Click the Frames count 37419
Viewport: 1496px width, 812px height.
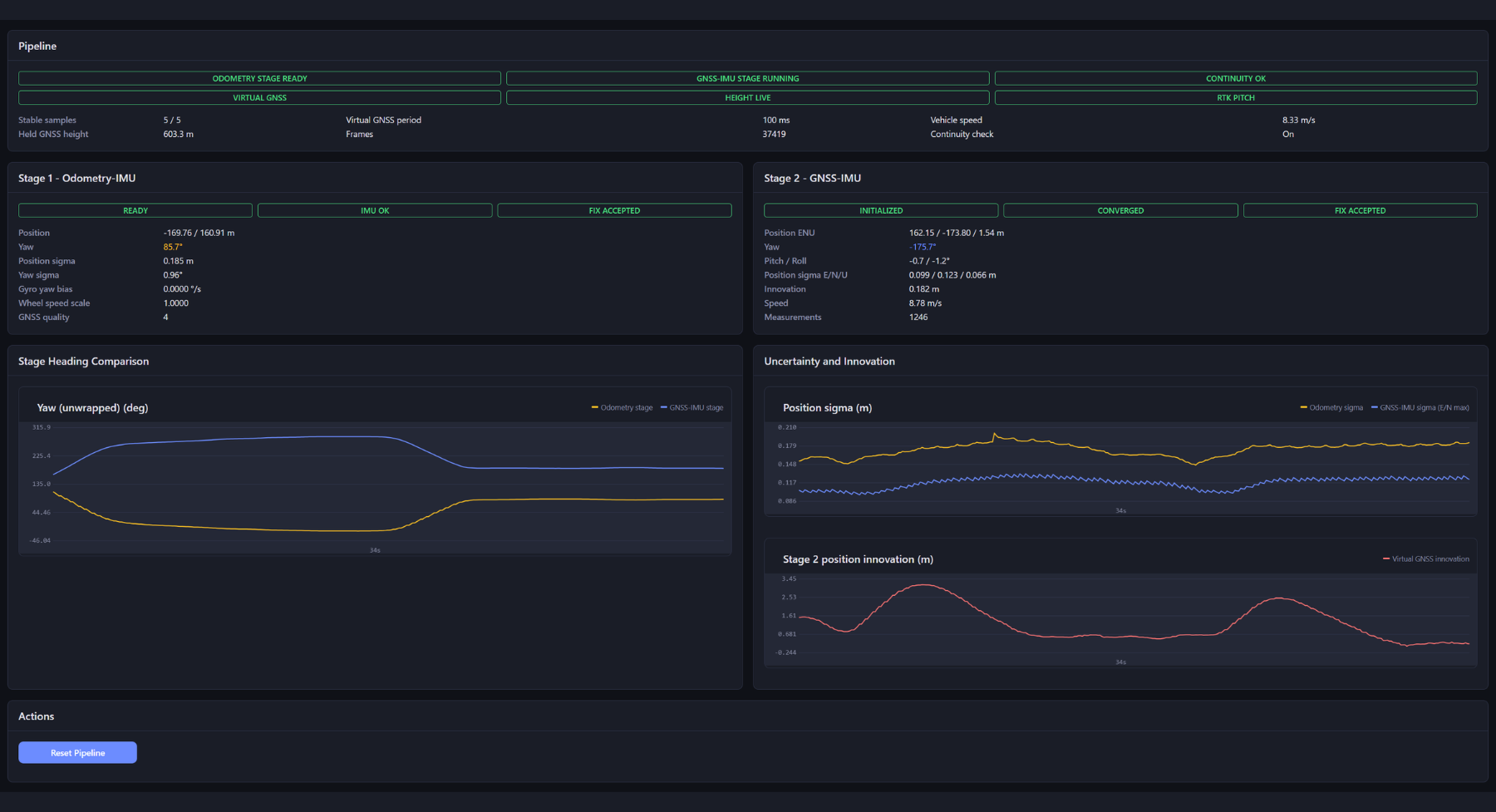coord(775,134)
